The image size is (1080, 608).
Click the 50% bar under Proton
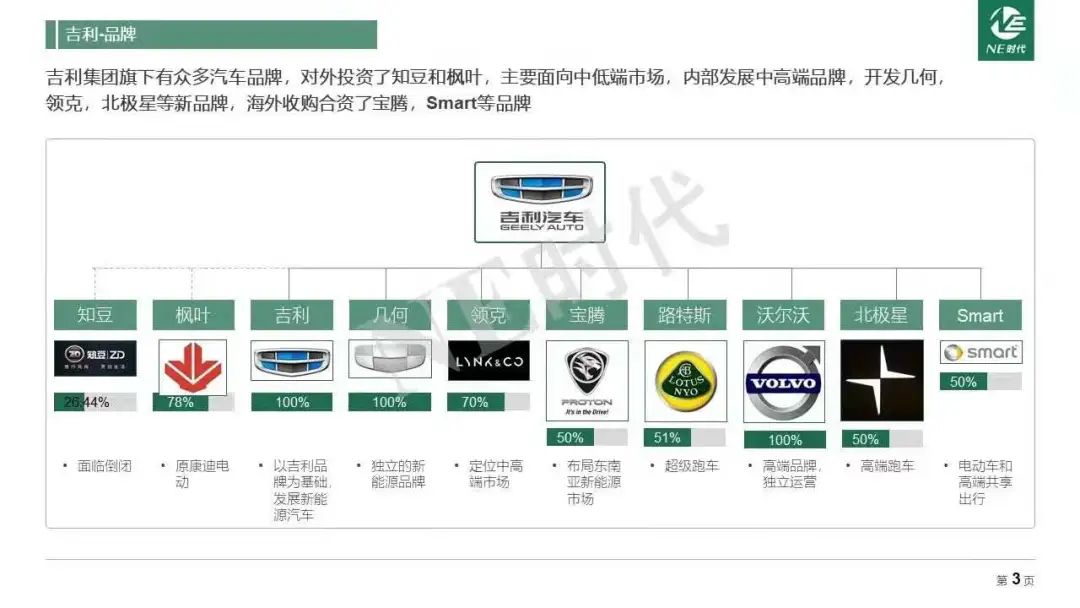(587, 437)
